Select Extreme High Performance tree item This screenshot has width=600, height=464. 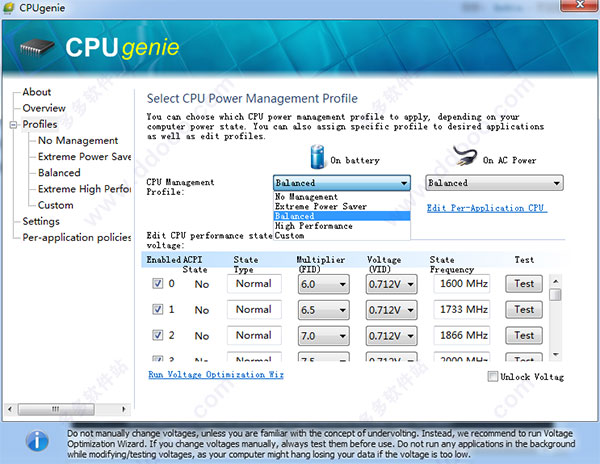pyautogui.click(x=84, y=189)
